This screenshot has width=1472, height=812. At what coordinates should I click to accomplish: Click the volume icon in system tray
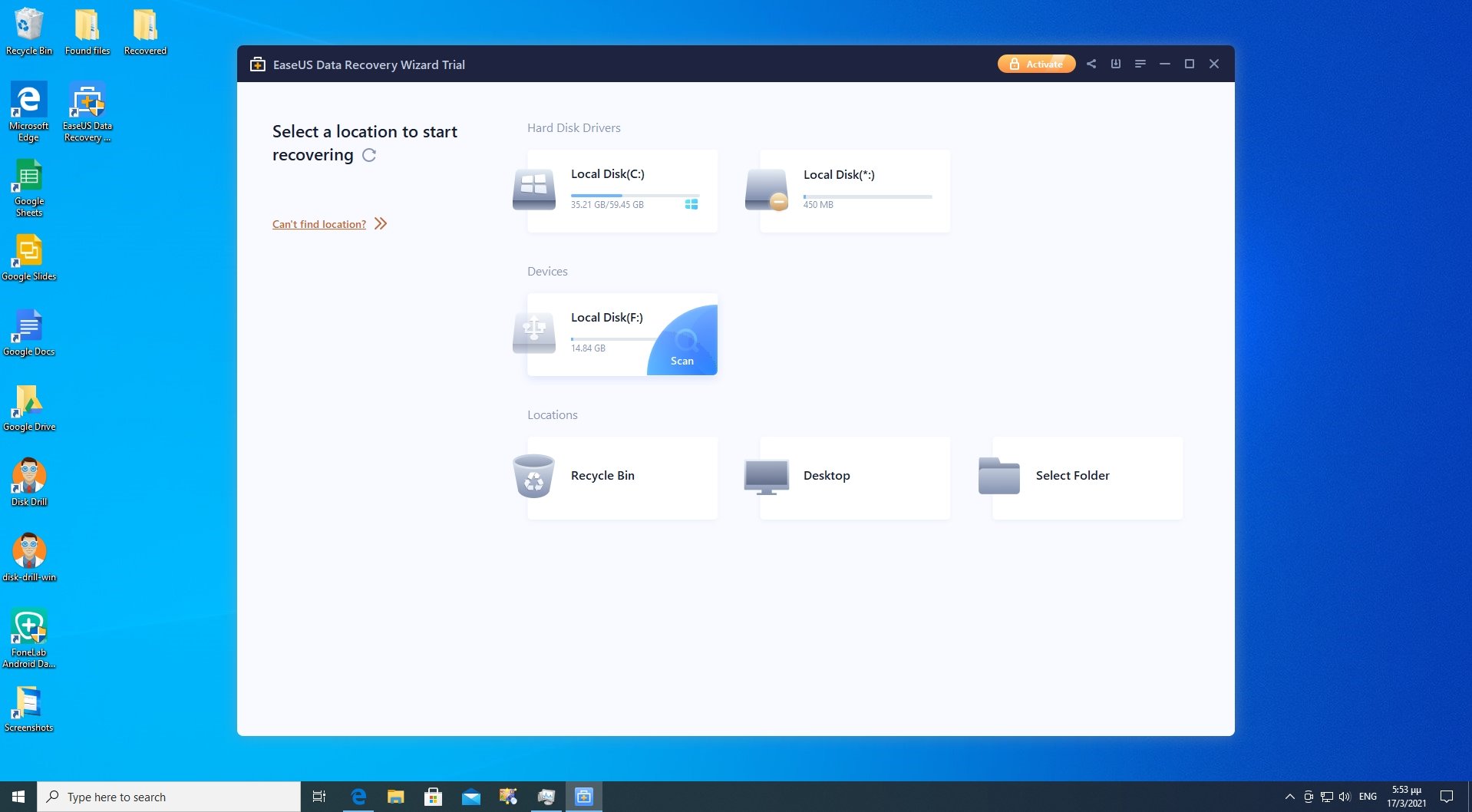point(1345,797)
